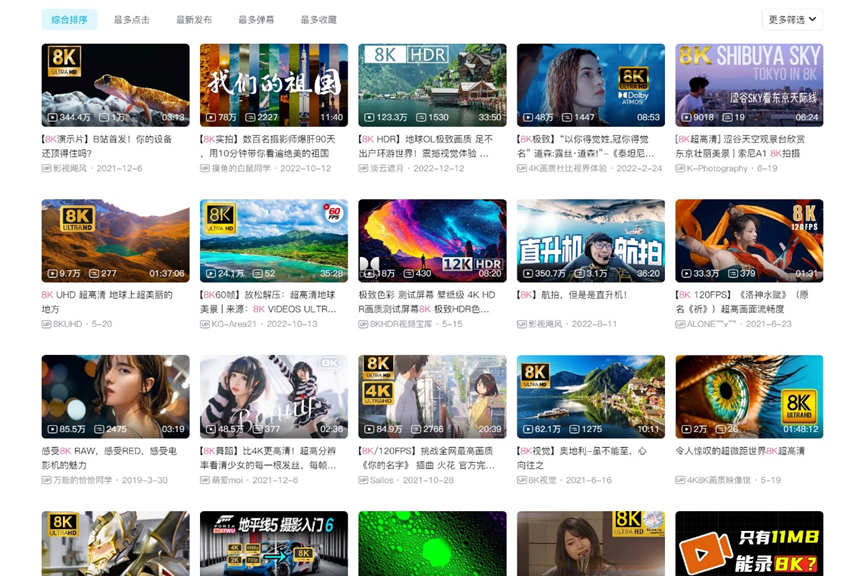Sort results by 最多收藏
Viewport: 865px width, 576px height.
(x=319, y=20)
